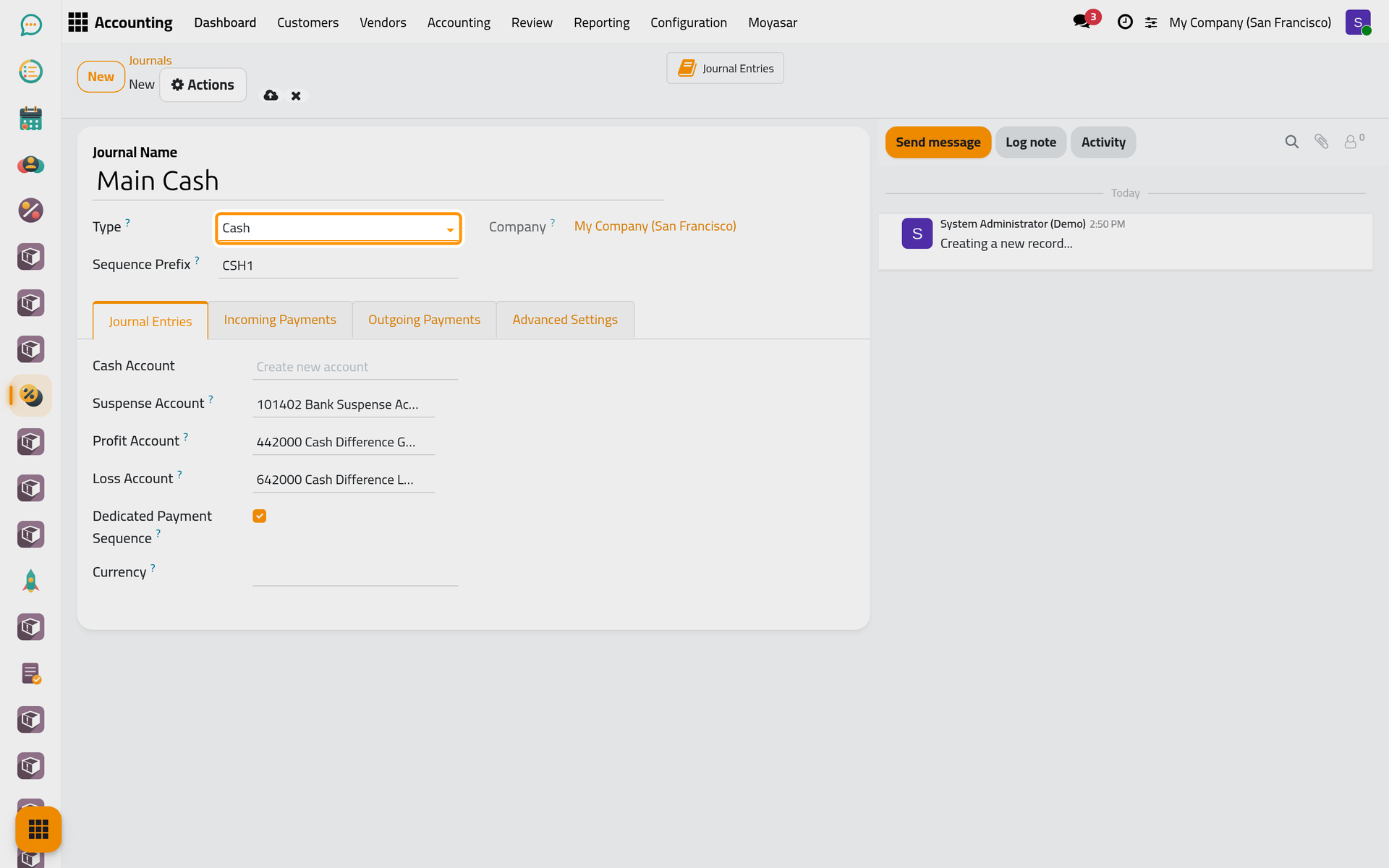Show followers icon in chatter
Screen dimensions: 1389x868
coord(1354,141)
